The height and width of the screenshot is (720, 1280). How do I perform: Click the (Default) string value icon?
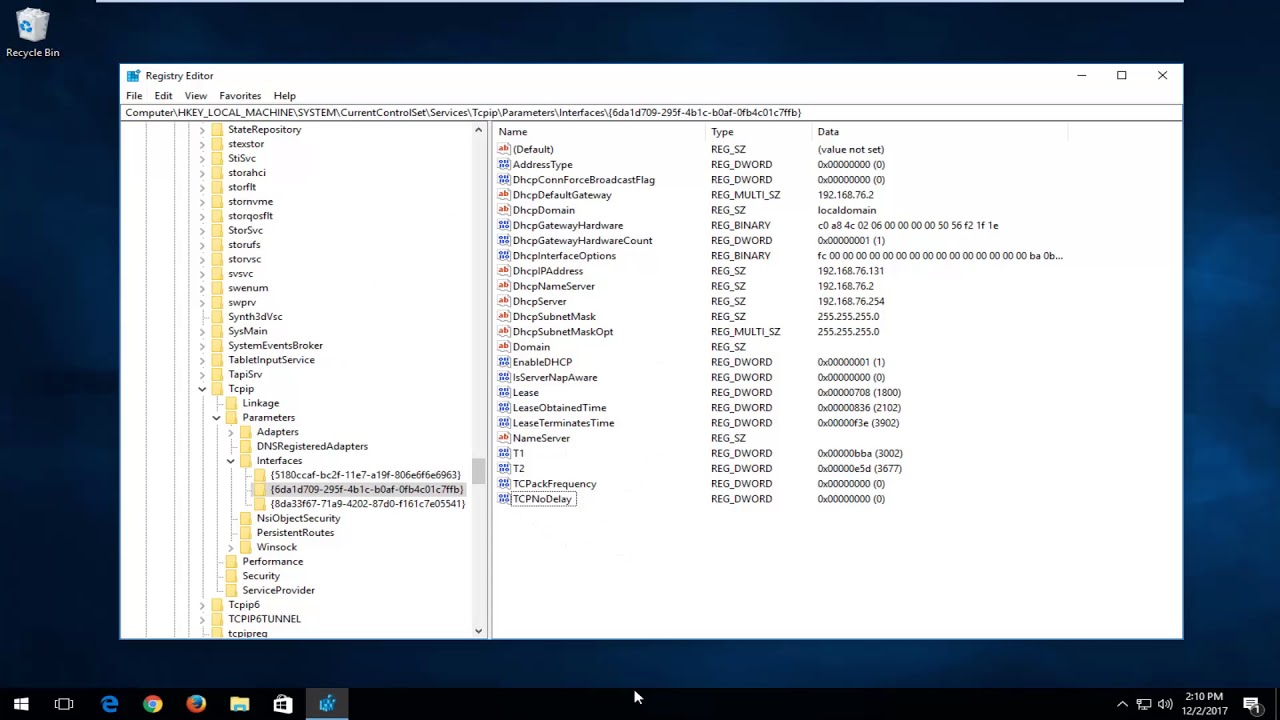[504, 149]
